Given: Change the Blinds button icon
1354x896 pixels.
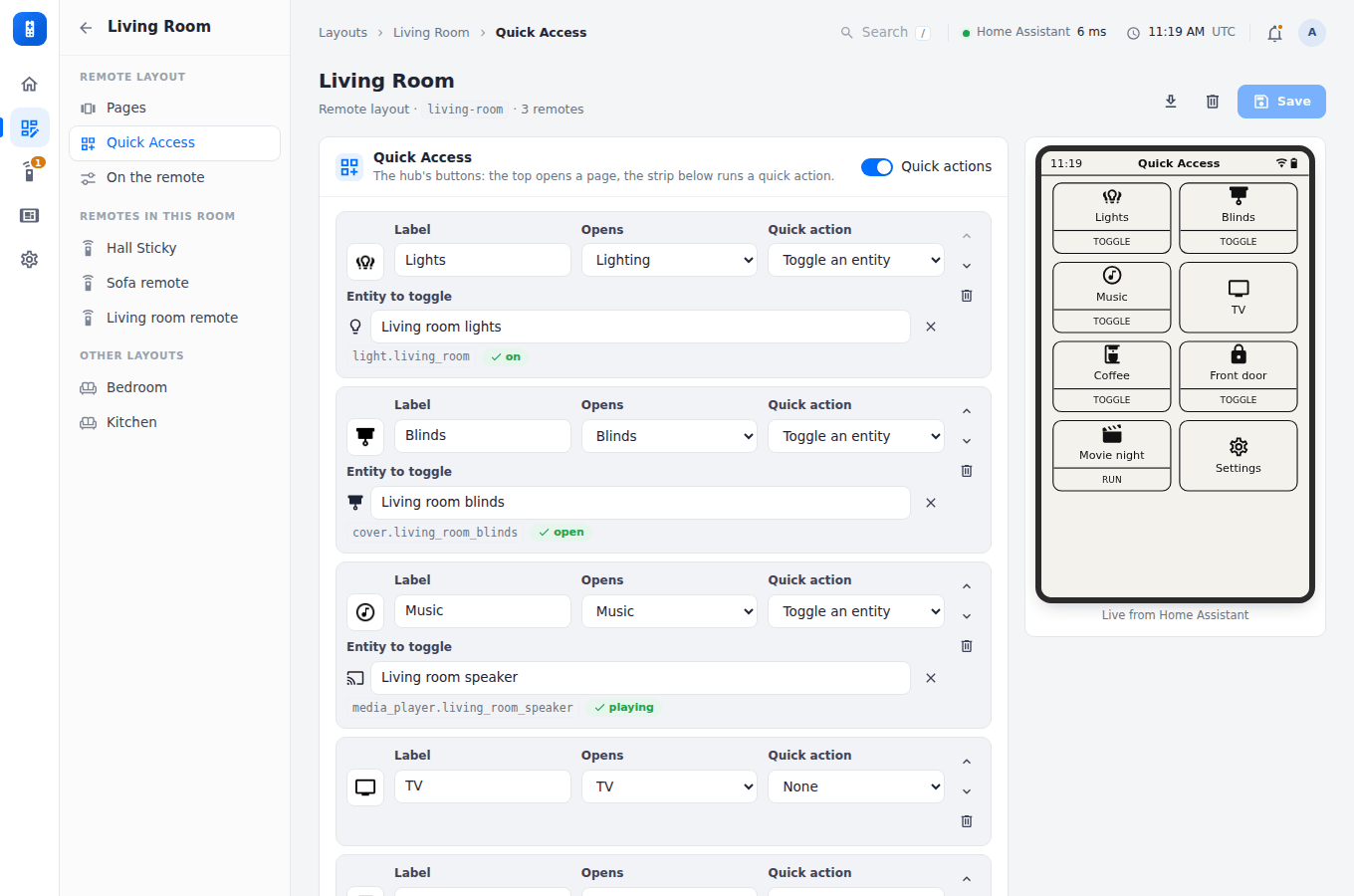Looking at the screenshot, I should [x=365, y=437].
